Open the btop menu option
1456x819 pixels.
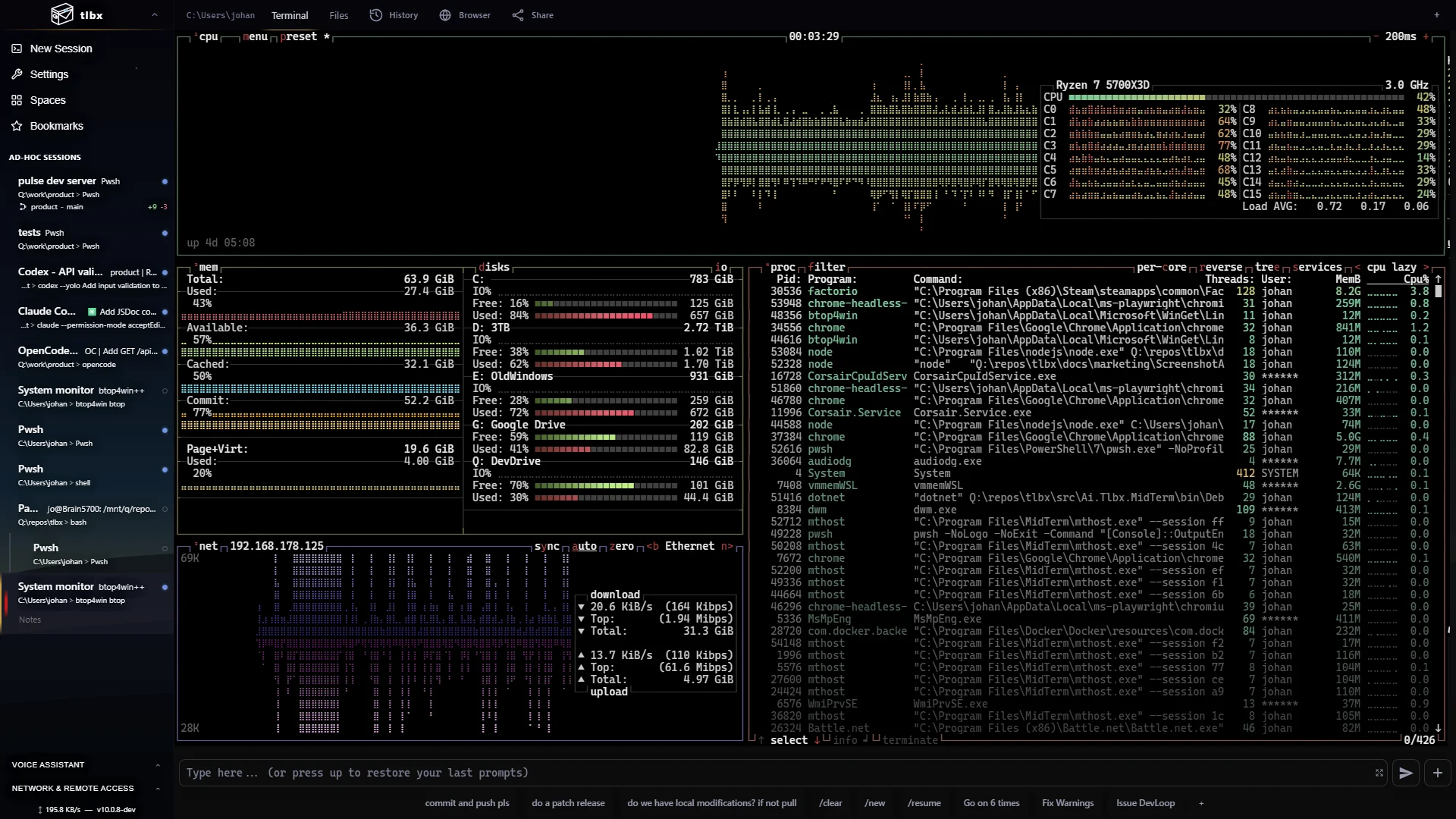point(255,36)
